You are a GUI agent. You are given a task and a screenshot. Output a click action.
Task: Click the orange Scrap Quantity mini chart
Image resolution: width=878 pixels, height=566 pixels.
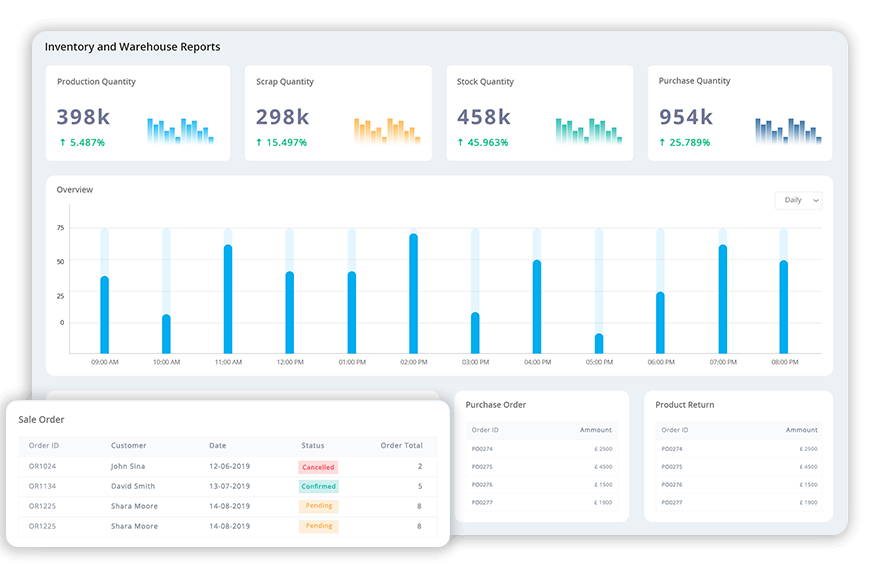(x=383, y=131)
